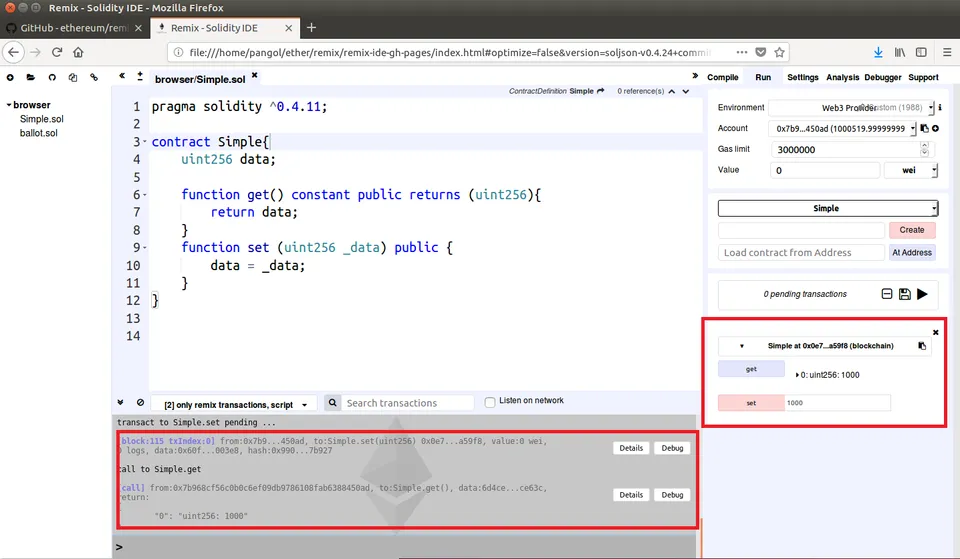Click the set function button
This screenshot has height=559, width=960.
click(751, 403)
